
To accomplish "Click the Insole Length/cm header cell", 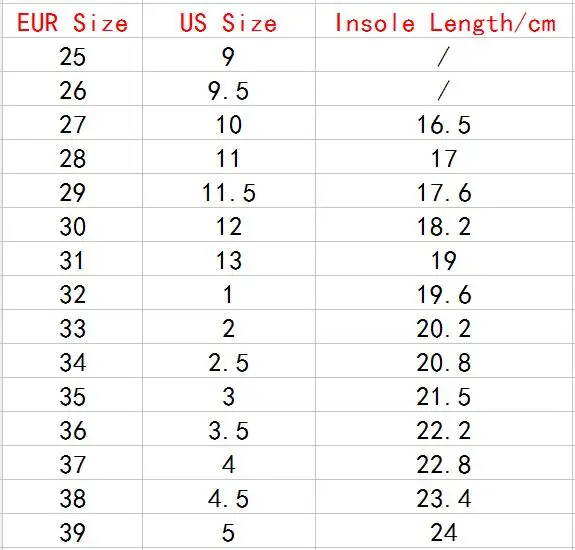I will point(444,20).
